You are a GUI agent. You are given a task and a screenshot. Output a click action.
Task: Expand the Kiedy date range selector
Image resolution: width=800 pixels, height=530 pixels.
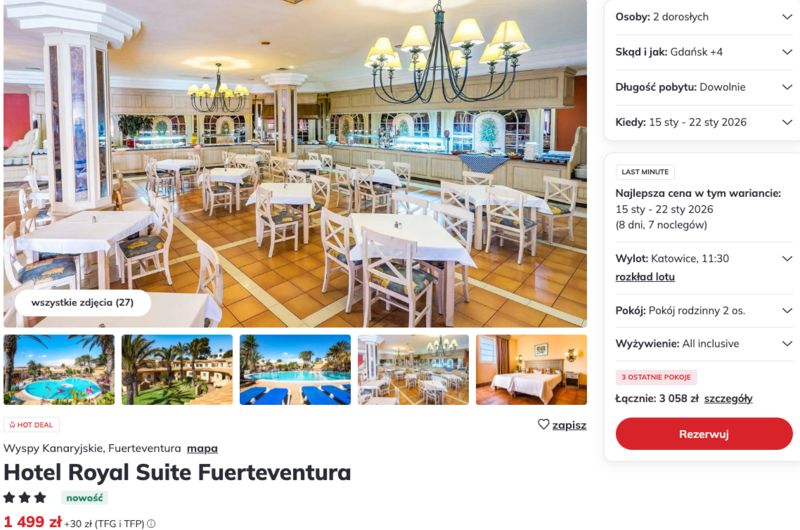click(x=704, y=122)
